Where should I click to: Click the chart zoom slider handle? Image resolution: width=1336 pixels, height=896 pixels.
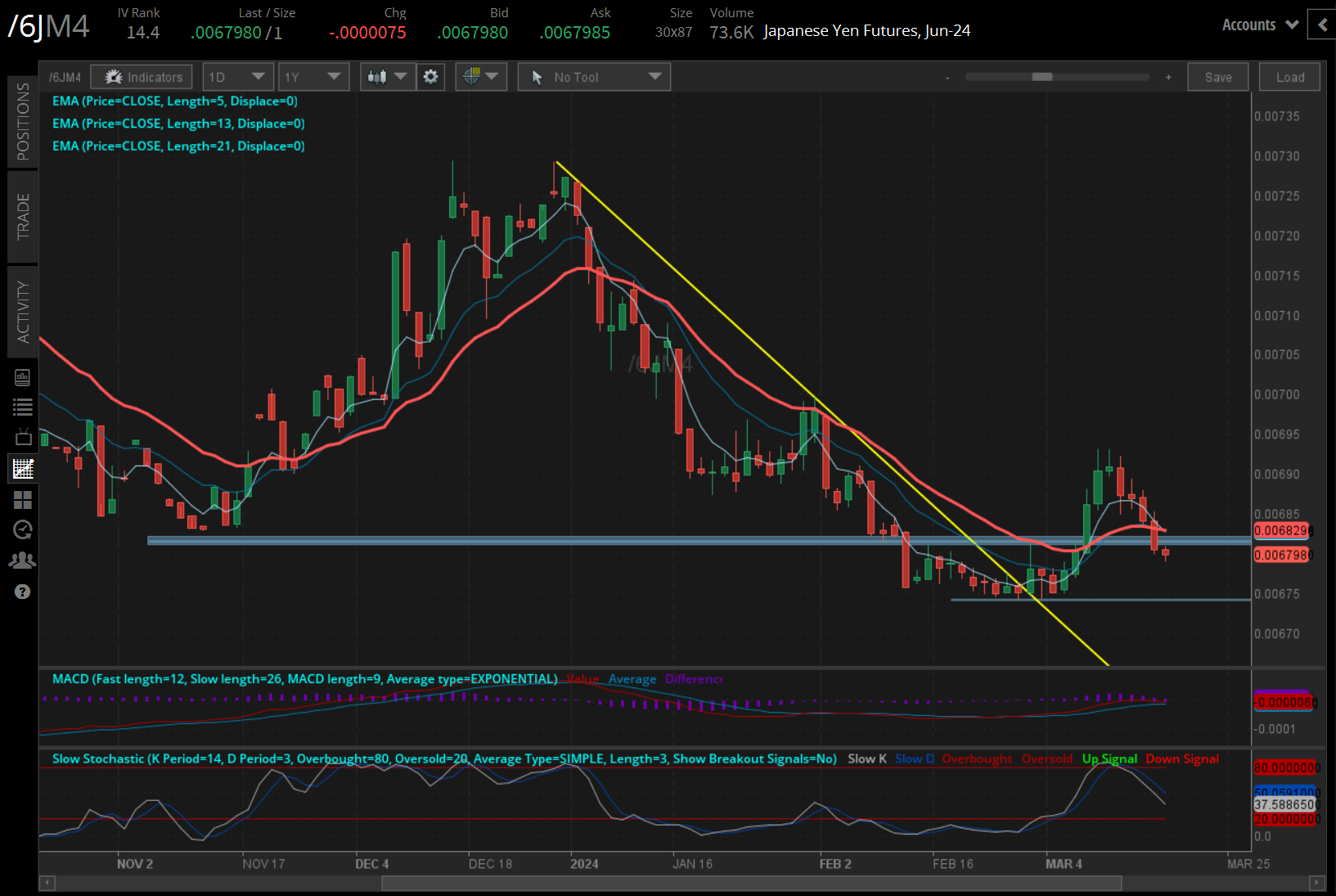tap(1041, 77)
